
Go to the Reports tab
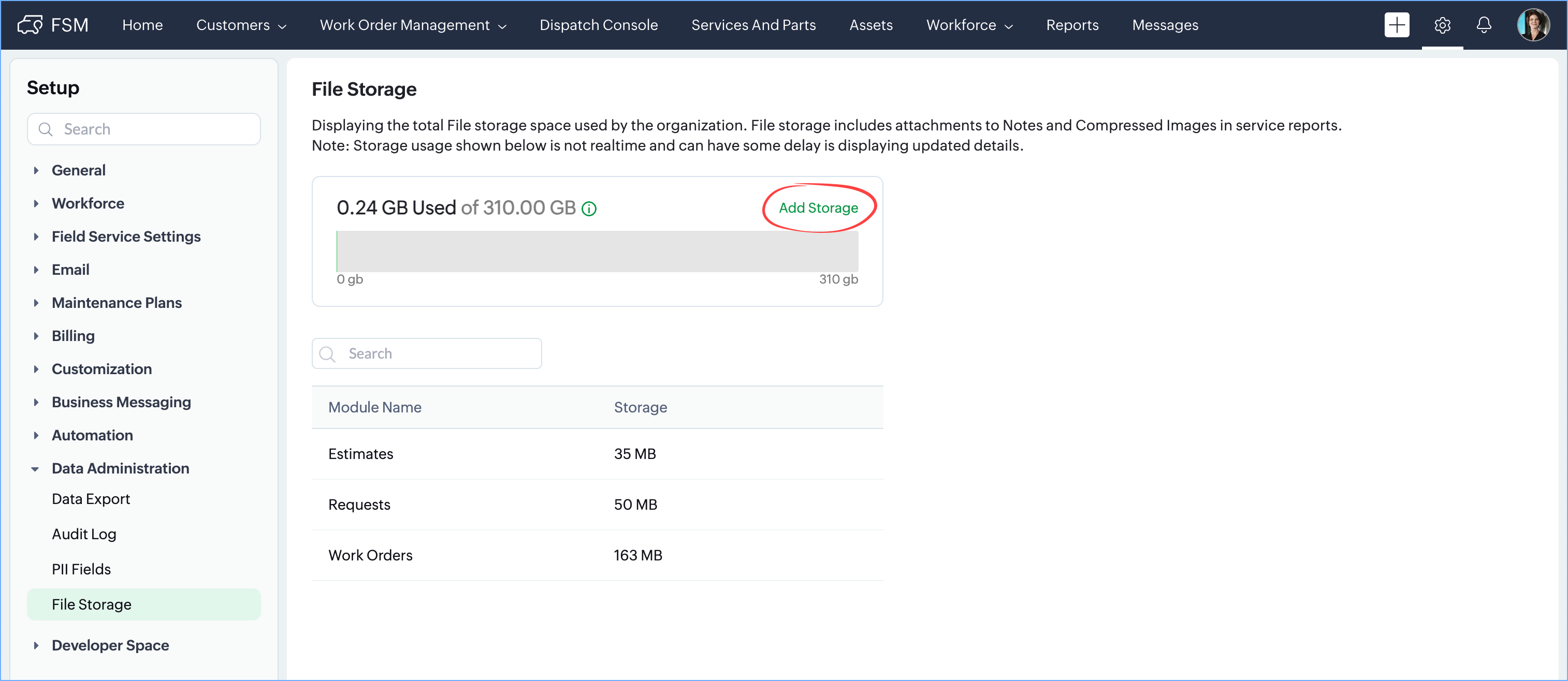pos(1072,25)
